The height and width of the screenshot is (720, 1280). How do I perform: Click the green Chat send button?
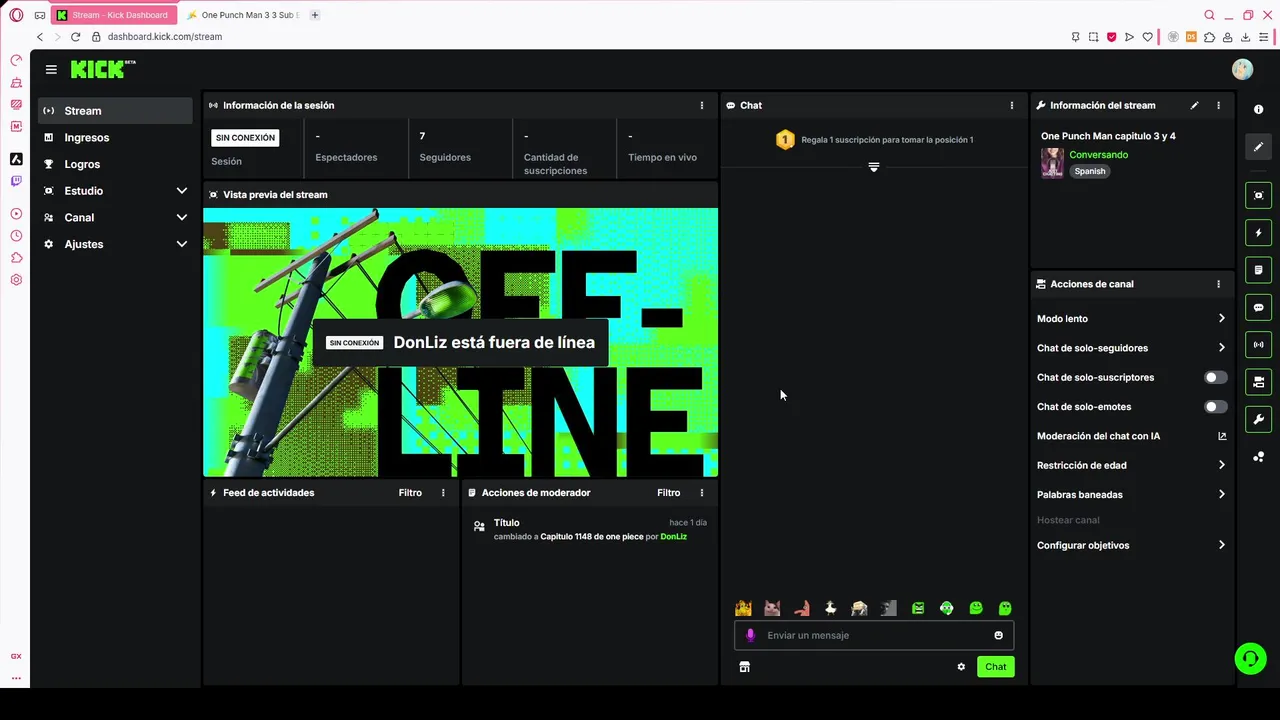(x=995, y=667)
